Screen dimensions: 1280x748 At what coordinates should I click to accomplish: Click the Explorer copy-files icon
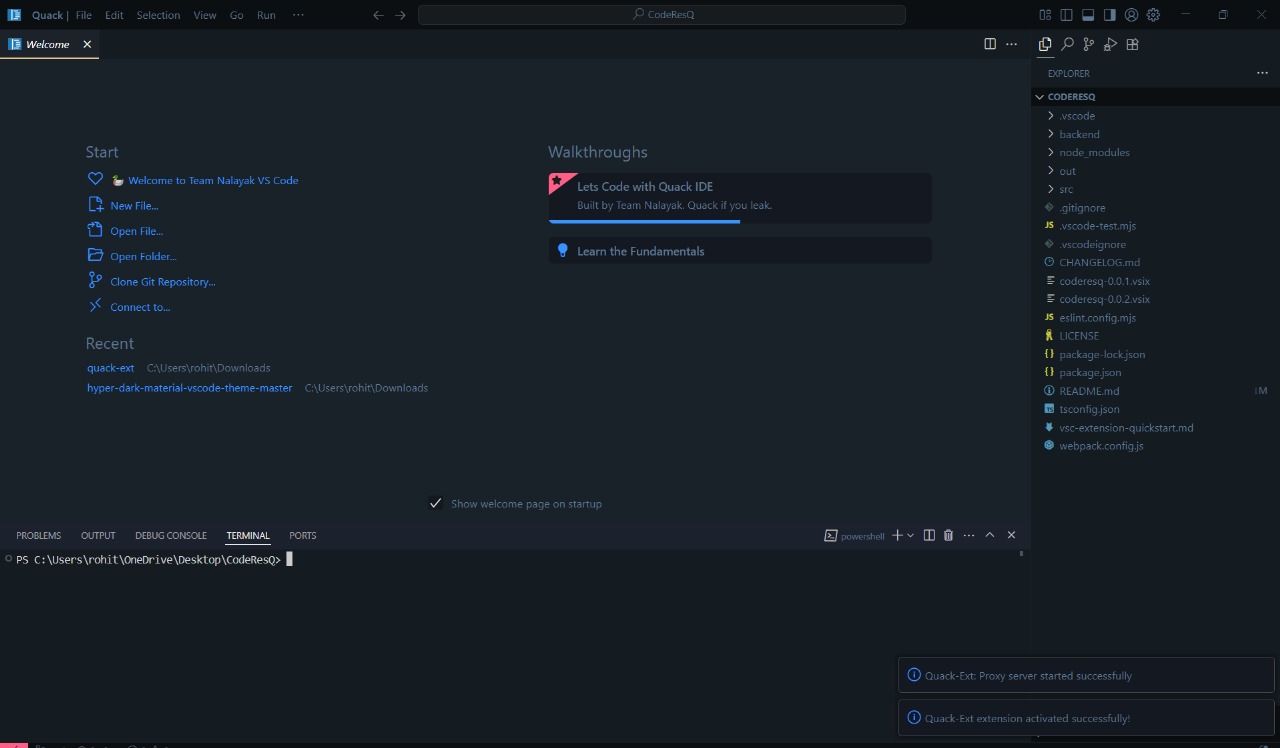pyautogui.click(x=1044, y=44)
